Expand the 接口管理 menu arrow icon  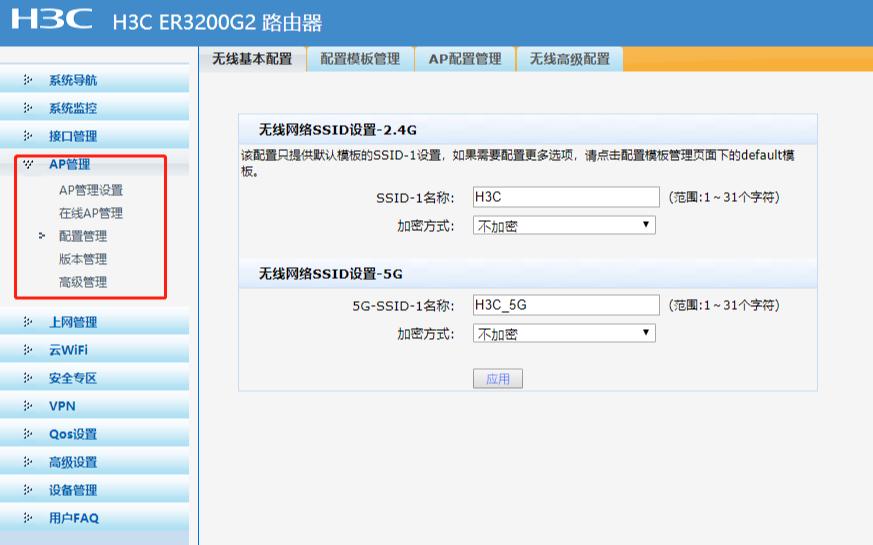click(x=28, y=136)
